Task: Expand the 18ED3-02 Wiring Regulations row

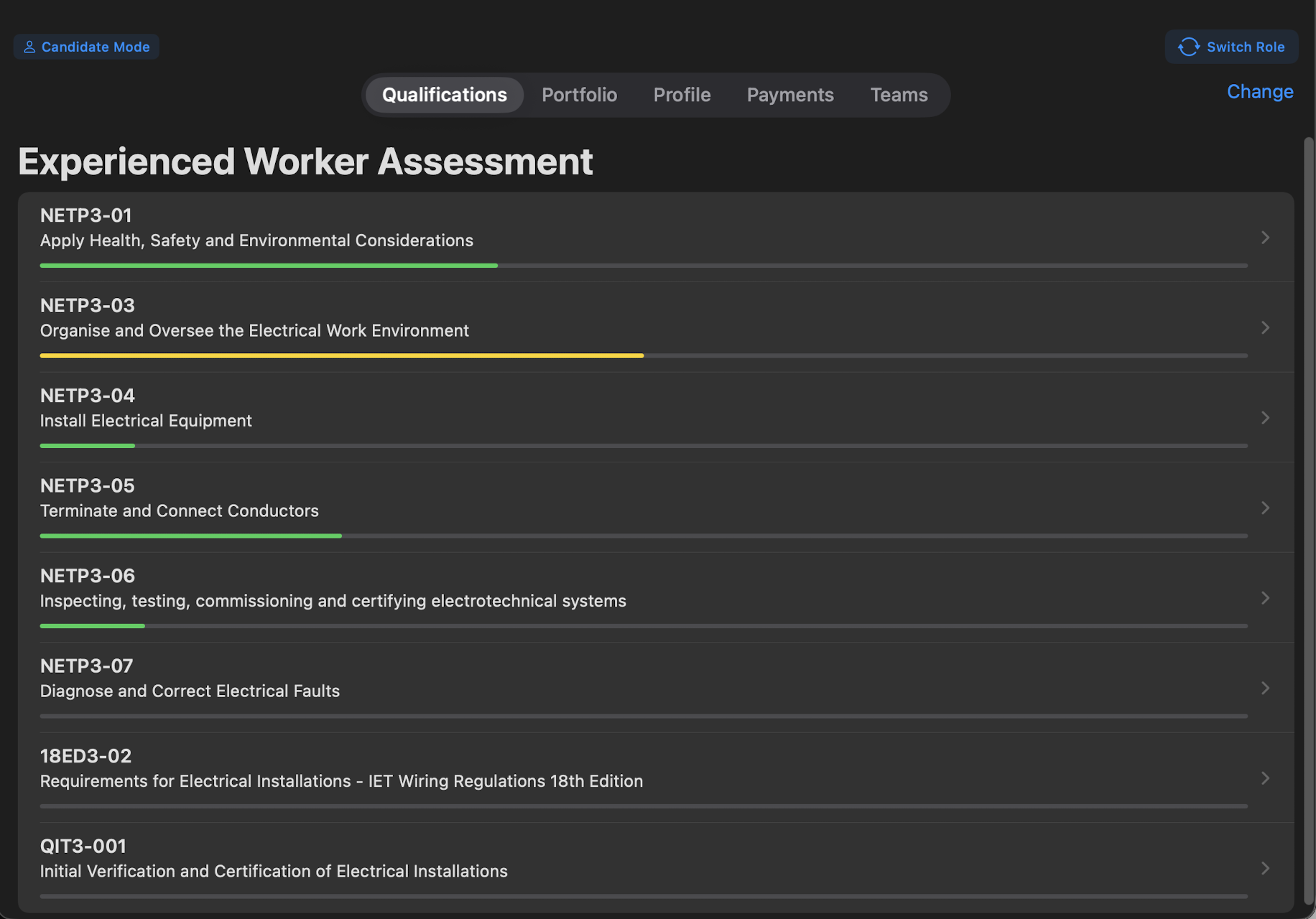Action: pos(1265,778)
